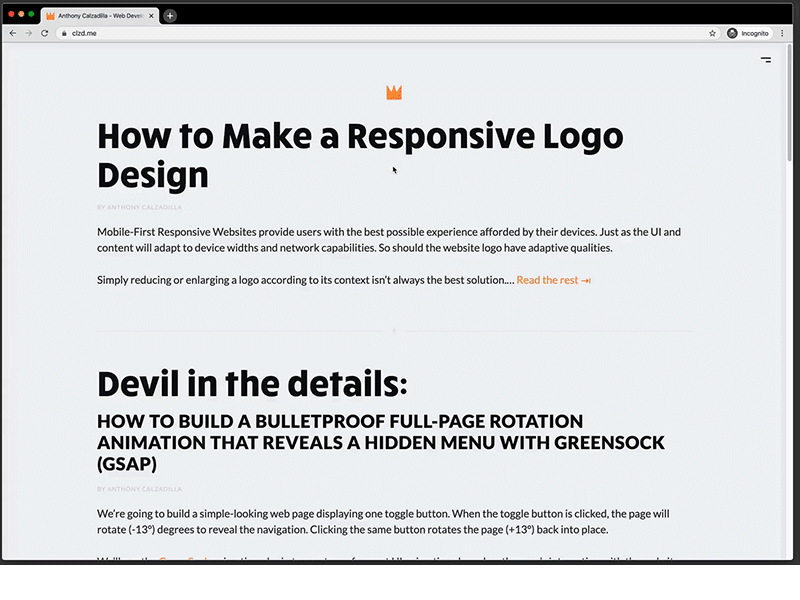
Task: Click the macOS green fullscreen button
Action: tap(31, 14)
